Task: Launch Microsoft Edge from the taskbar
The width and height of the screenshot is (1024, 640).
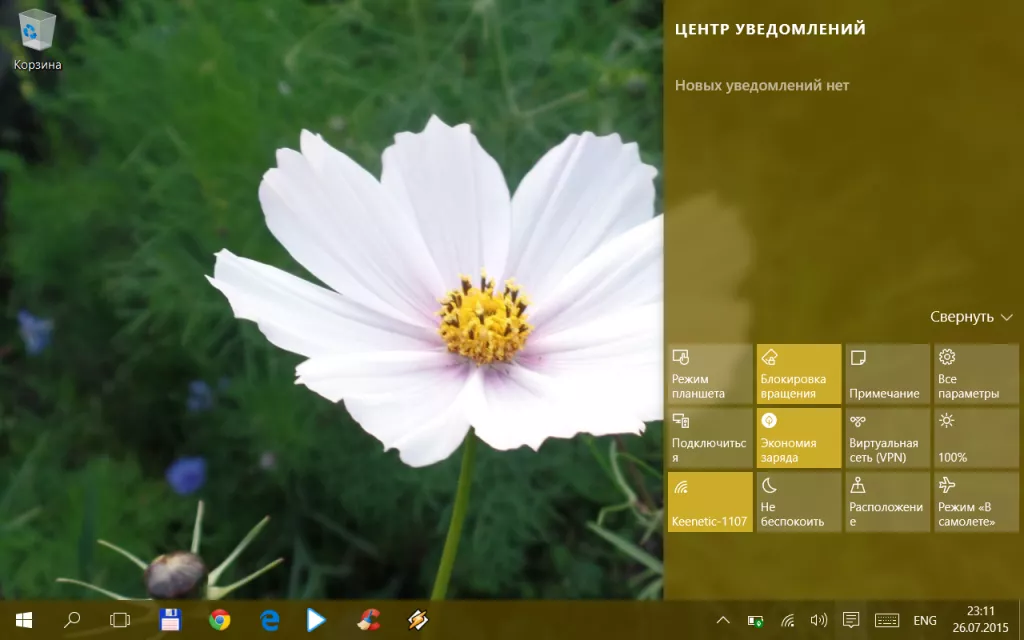Action: [269, 620]
